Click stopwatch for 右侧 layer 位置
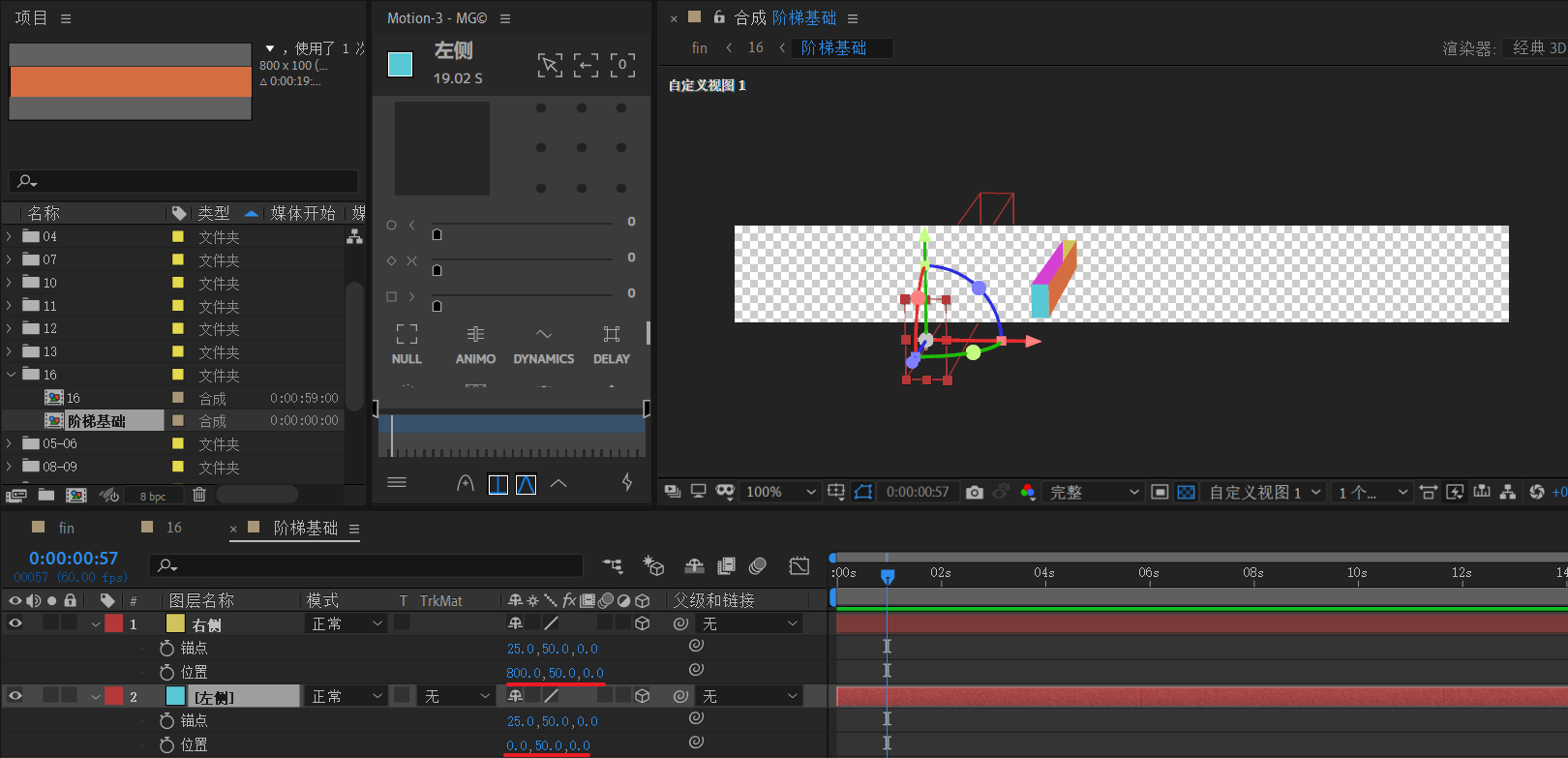Image resolution: width=1568 pixels, height=758 pixels. click(166, 672)
